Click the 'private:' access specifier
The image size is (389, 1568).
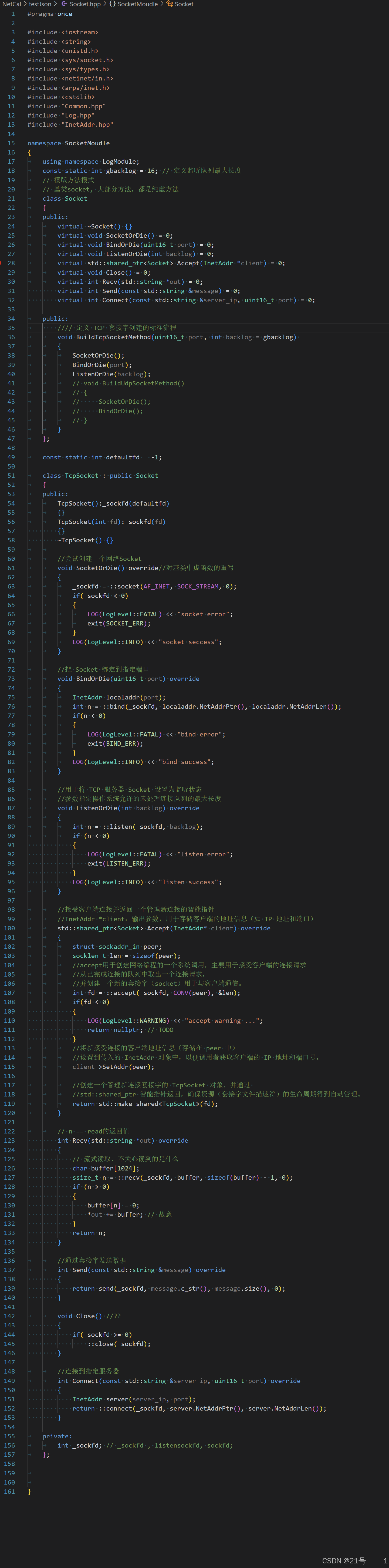pyautogui.click(x=57, y=1436)
